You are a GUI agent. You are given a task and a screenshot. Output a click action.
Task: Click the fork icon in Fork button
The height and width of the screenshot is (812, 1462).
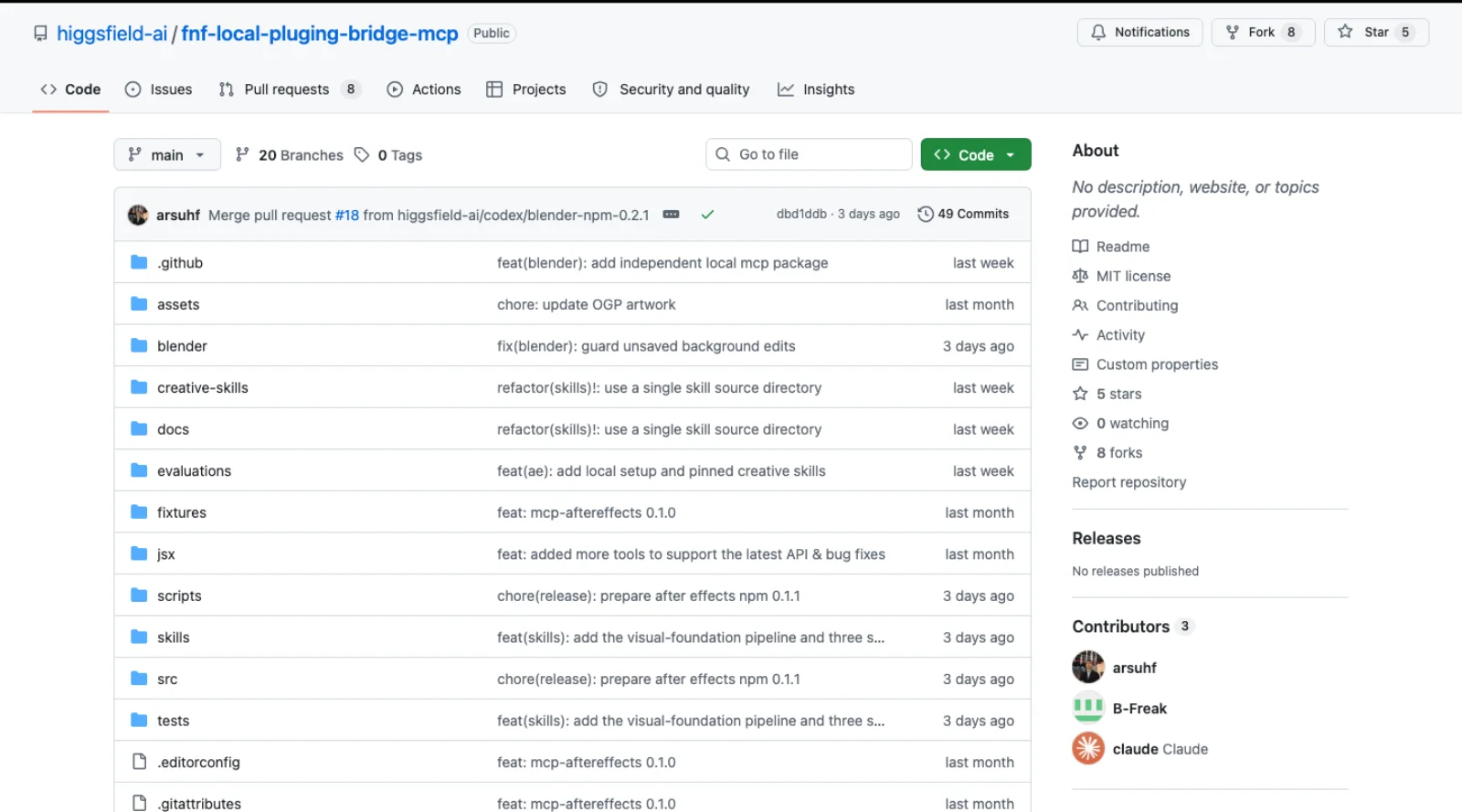pyautogui.click(x=1233, y=32)
